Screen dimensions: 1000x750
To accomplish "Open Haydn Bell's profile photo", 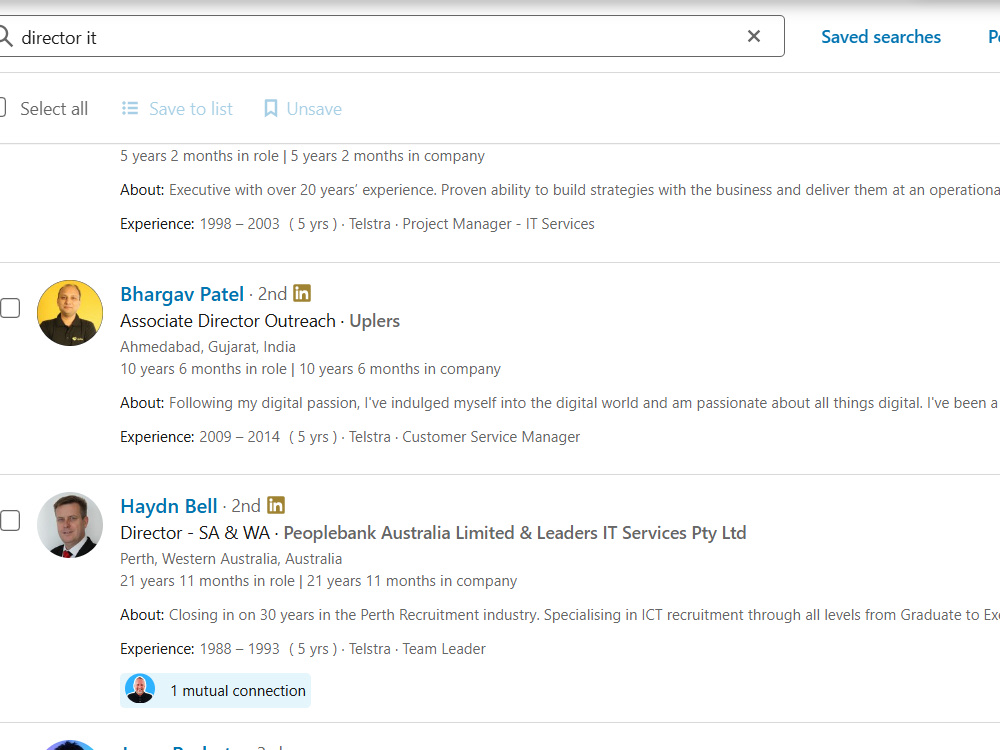I will 70,525.
